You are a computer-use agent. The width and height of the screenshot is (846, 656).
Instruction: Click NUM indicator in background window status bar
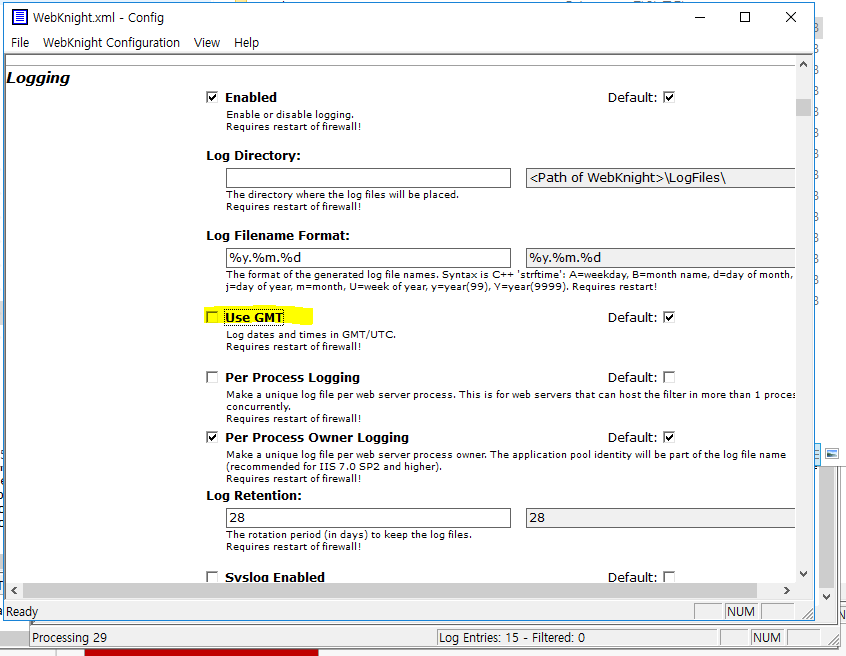pyautogui.click(x=767, y=638)
